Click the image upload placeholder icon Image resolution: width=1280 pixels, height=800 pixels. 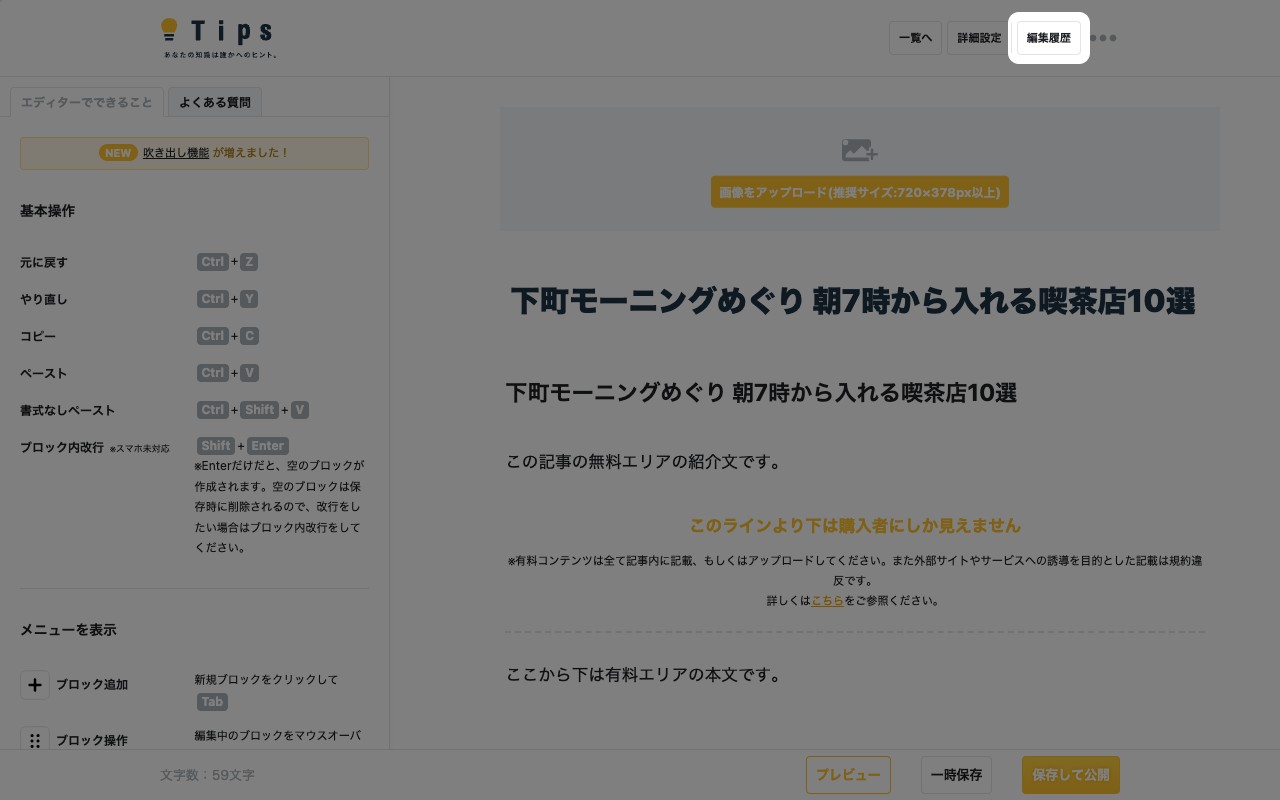click(x=859, y=150)
